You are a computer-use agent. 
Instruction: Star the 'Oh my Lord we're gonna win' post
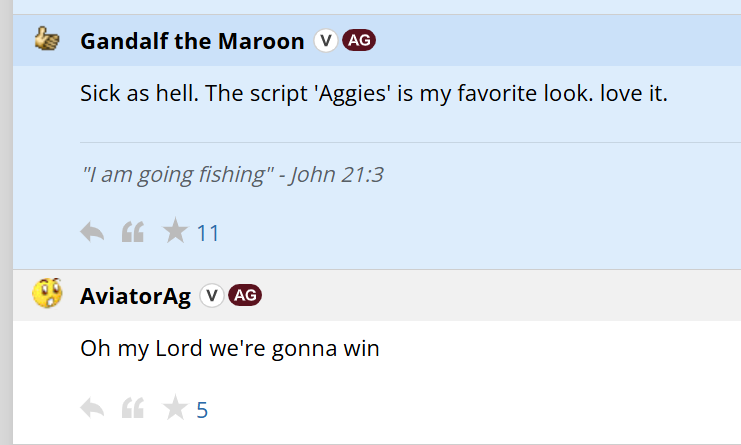pos(175,407)
